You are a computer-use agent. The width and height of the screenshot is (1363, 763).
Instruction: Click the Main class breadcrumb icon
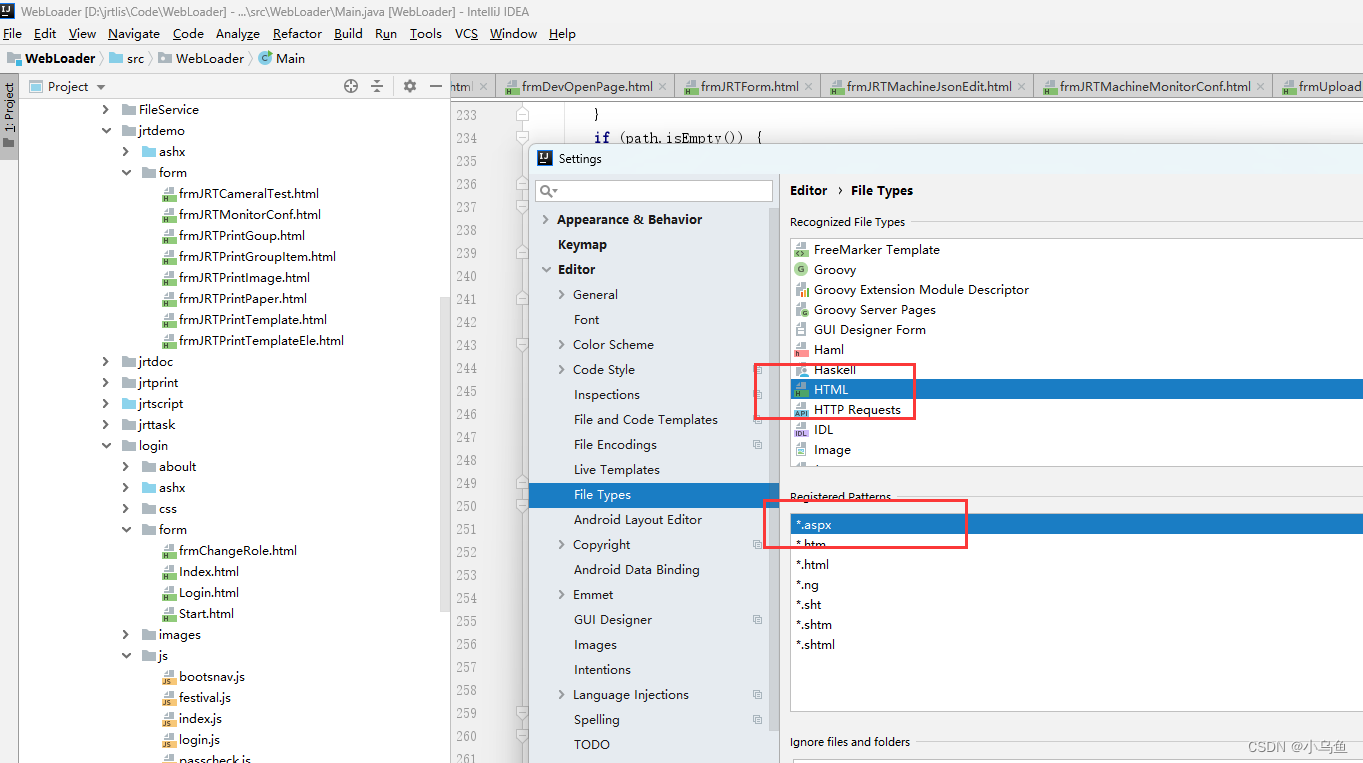(x=265, y=58)
